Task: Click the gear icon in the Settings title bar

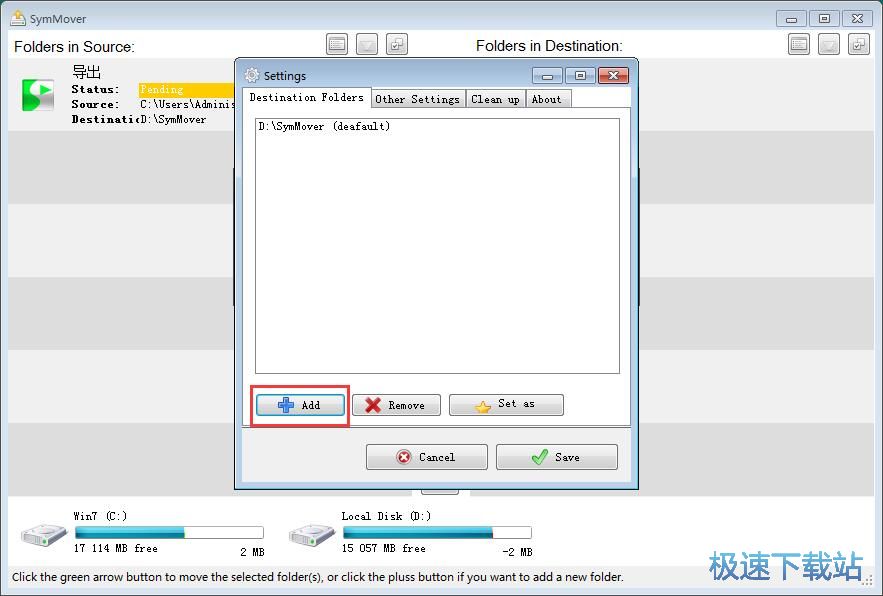Action: tap(252, 75)
